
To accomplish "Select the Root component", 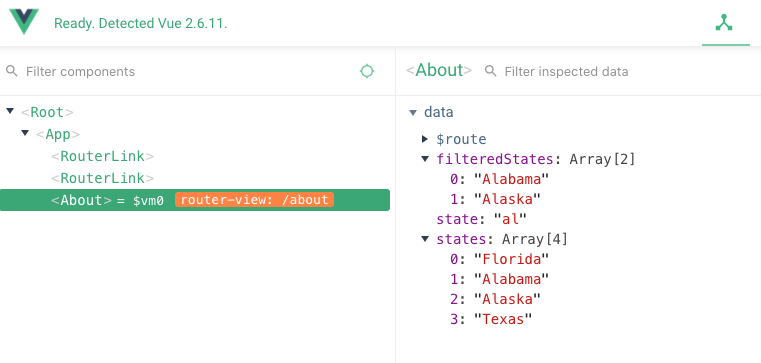I will click(47, 112).
